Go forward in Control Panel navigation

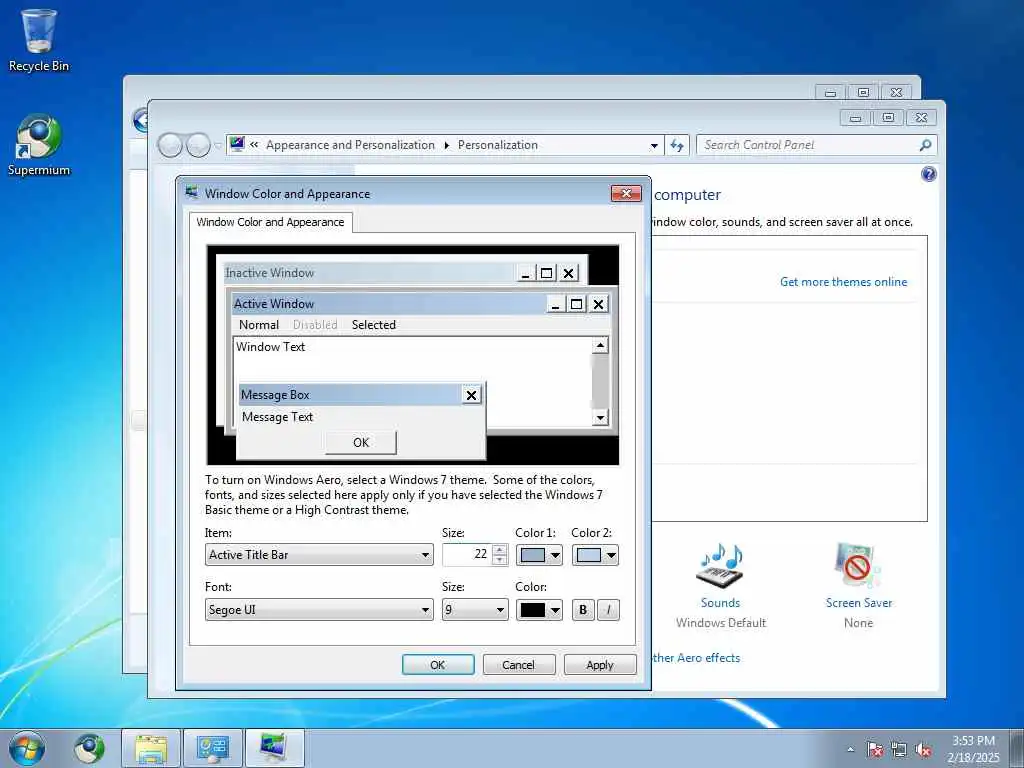tap(198, 145)
